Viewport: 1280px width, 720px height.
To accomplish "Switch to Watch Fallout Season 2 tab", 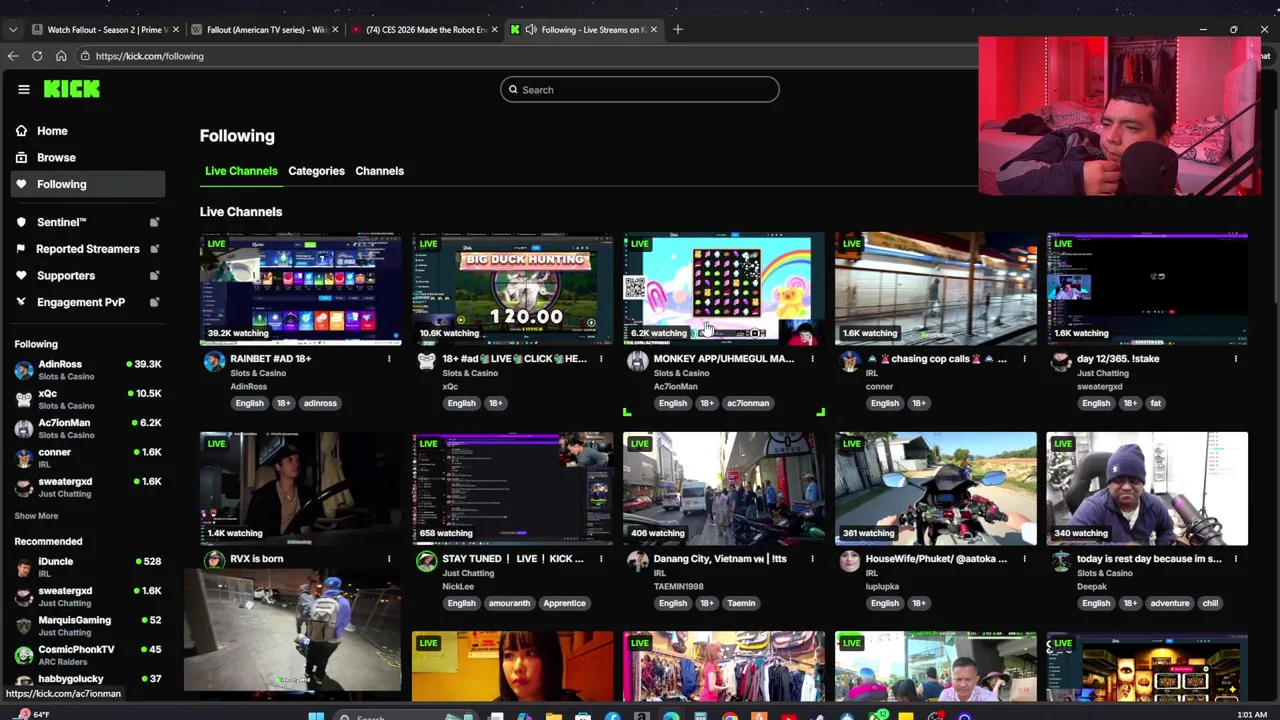I will [x=104, y=29].
